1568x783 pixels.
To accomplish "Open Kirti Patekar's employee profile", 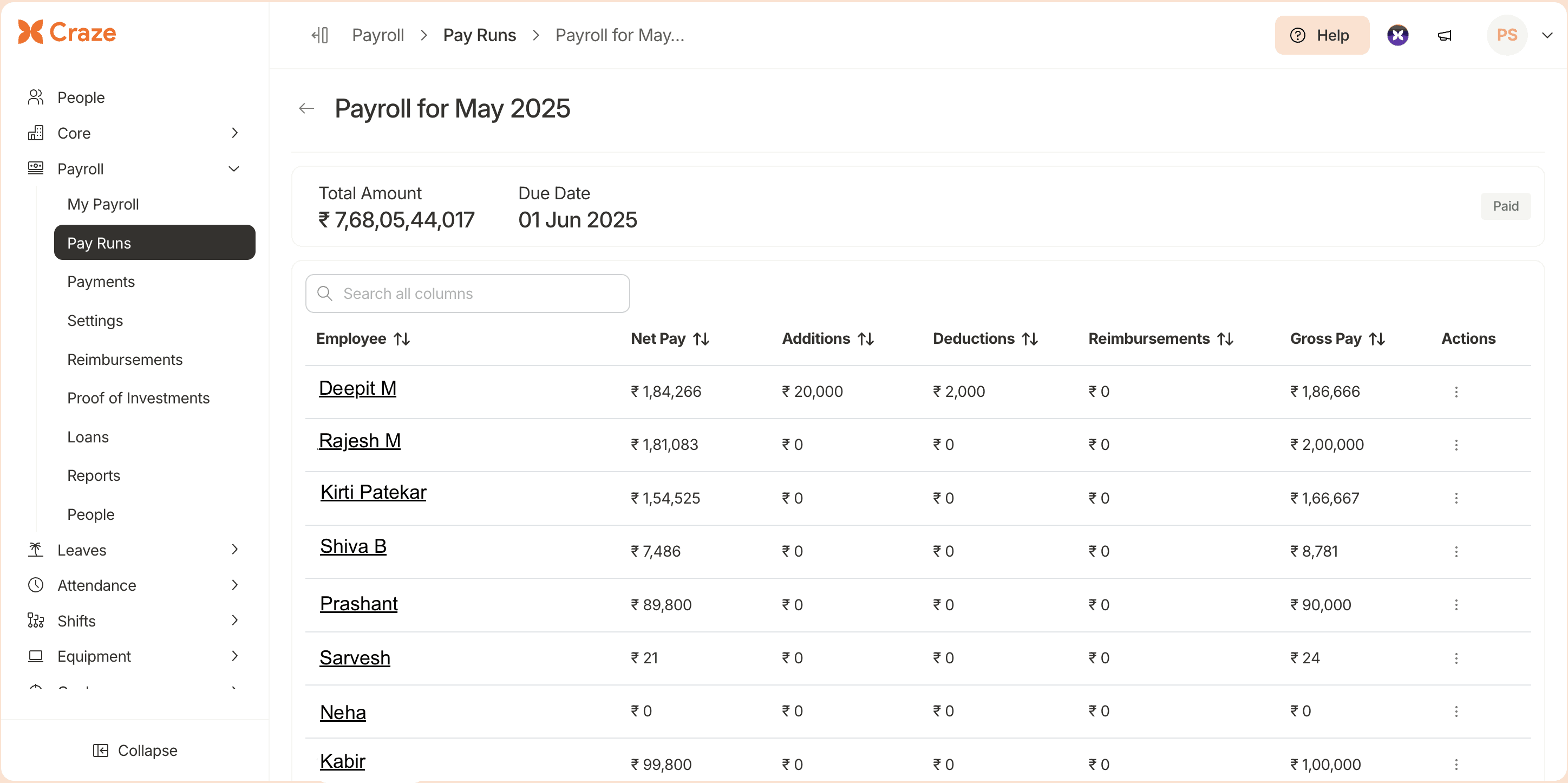I will pos(373,492).
